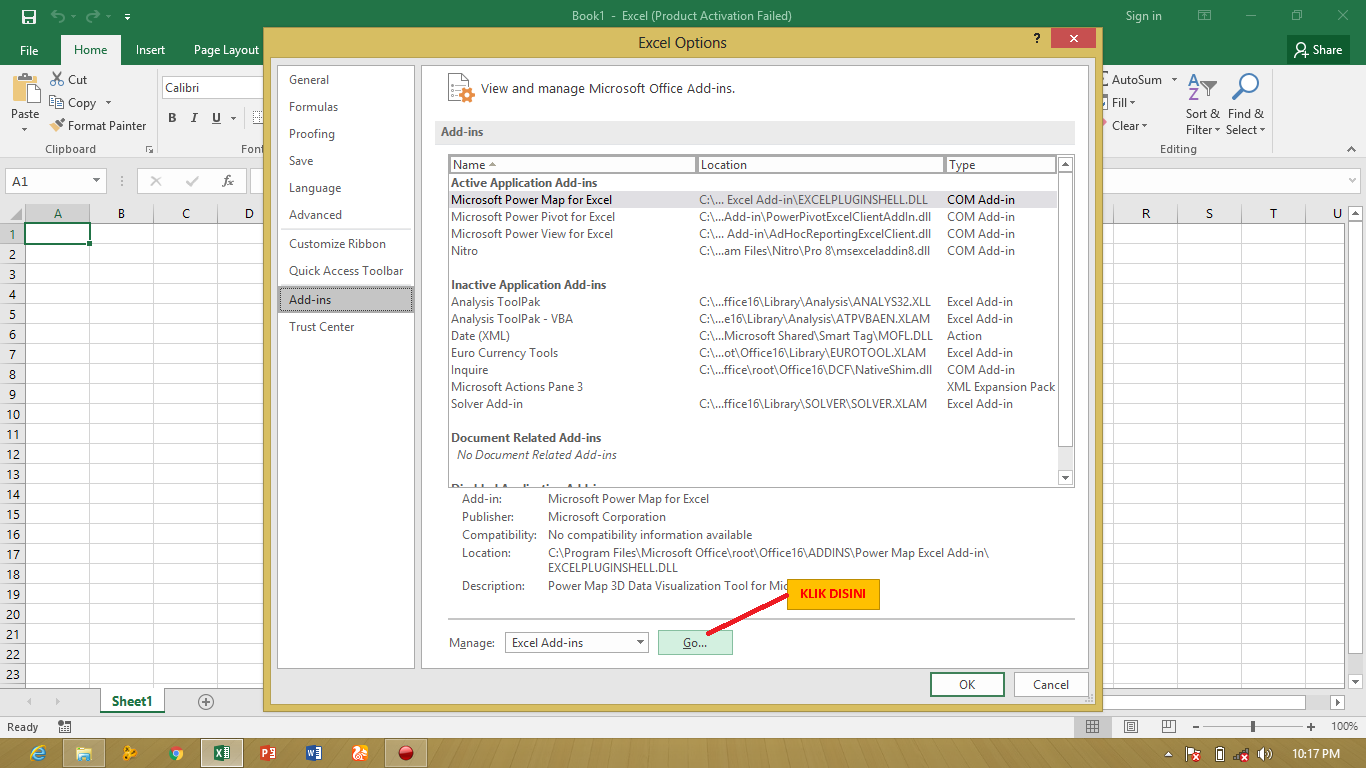Select the Format Painter brush
This screenshot has height=768, width=1366.
[57, 125]
